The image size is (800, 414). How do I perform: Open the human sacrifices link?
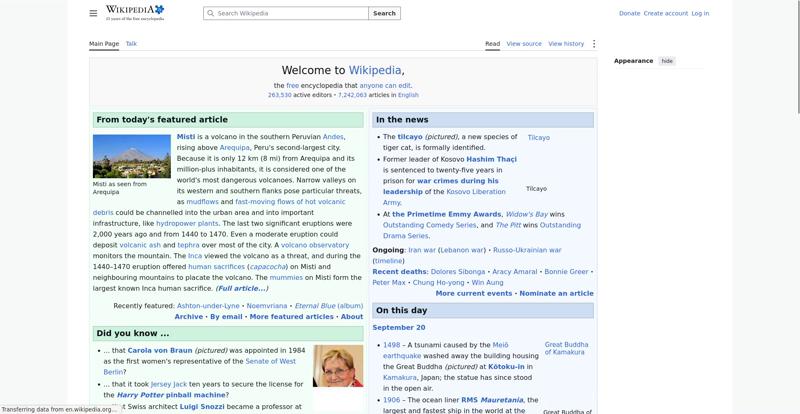pos(216,266)
